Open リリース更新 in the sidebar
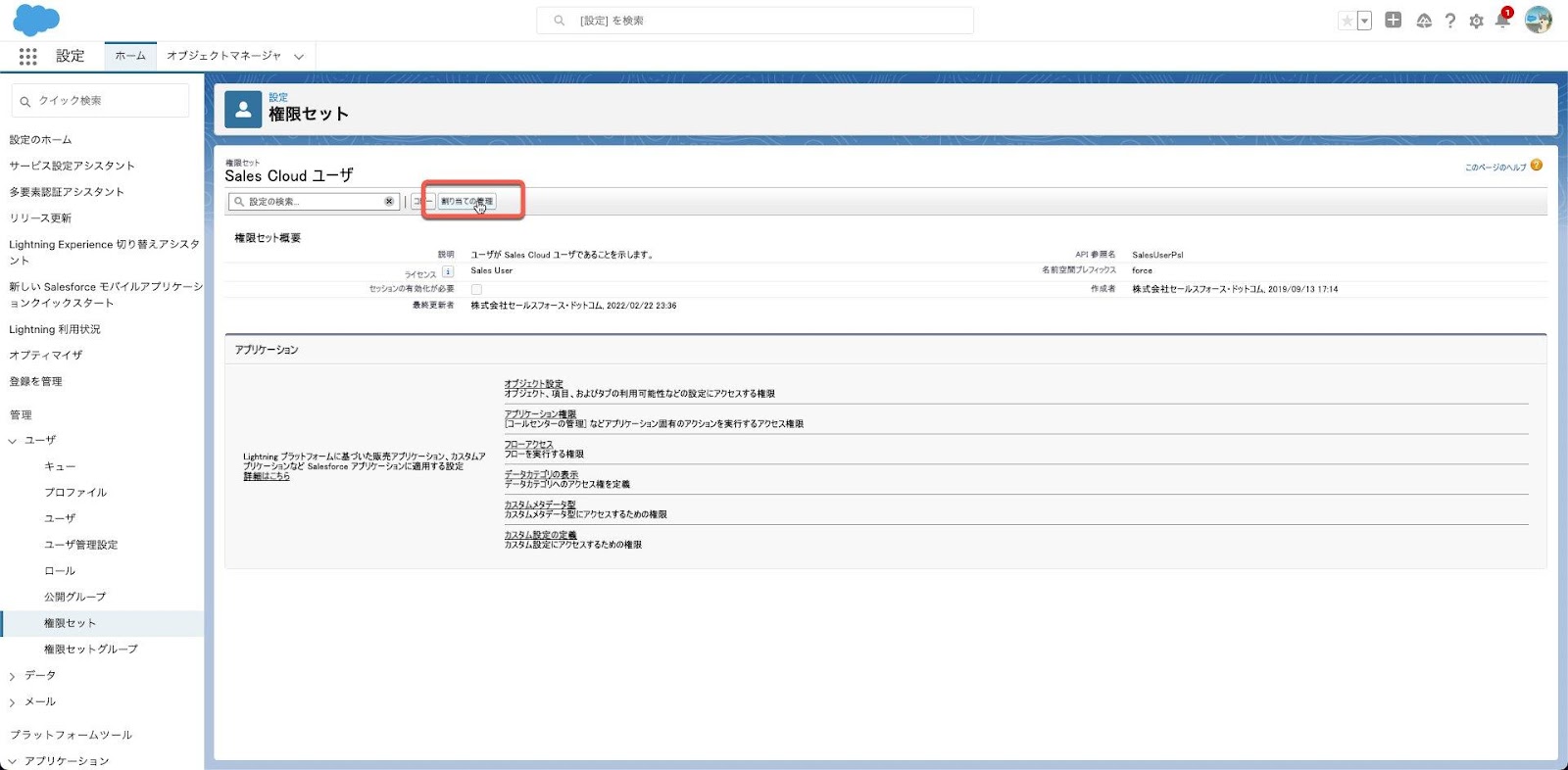This screenshot has height=770, width=1568. tap(40, 218)
